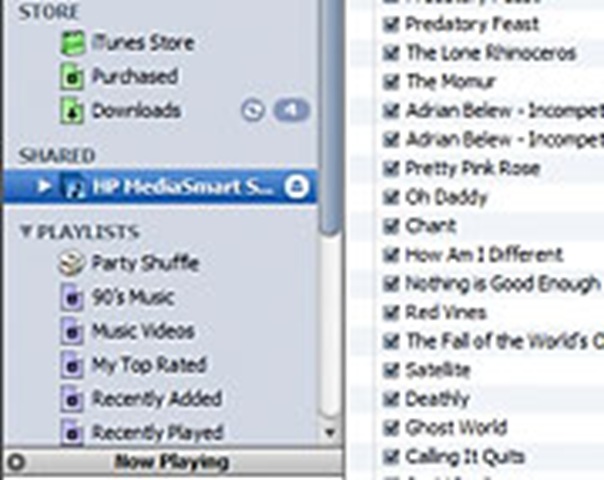
Task: Toggle How Am I Different checkbox
Action: click(391, 255)
